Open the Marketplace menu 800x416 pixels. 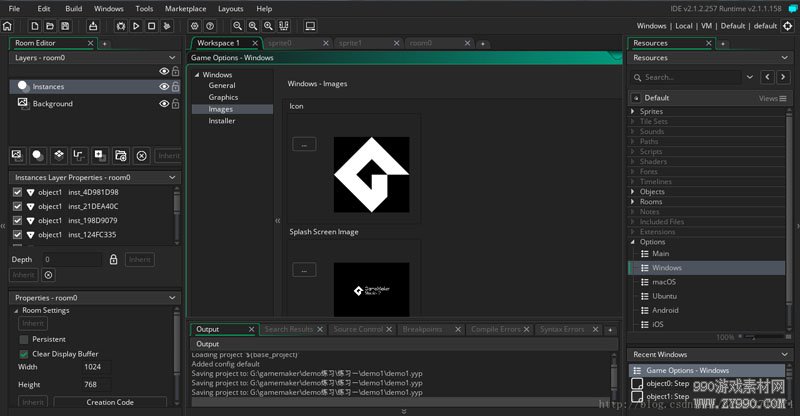click(x=186, y=9)
